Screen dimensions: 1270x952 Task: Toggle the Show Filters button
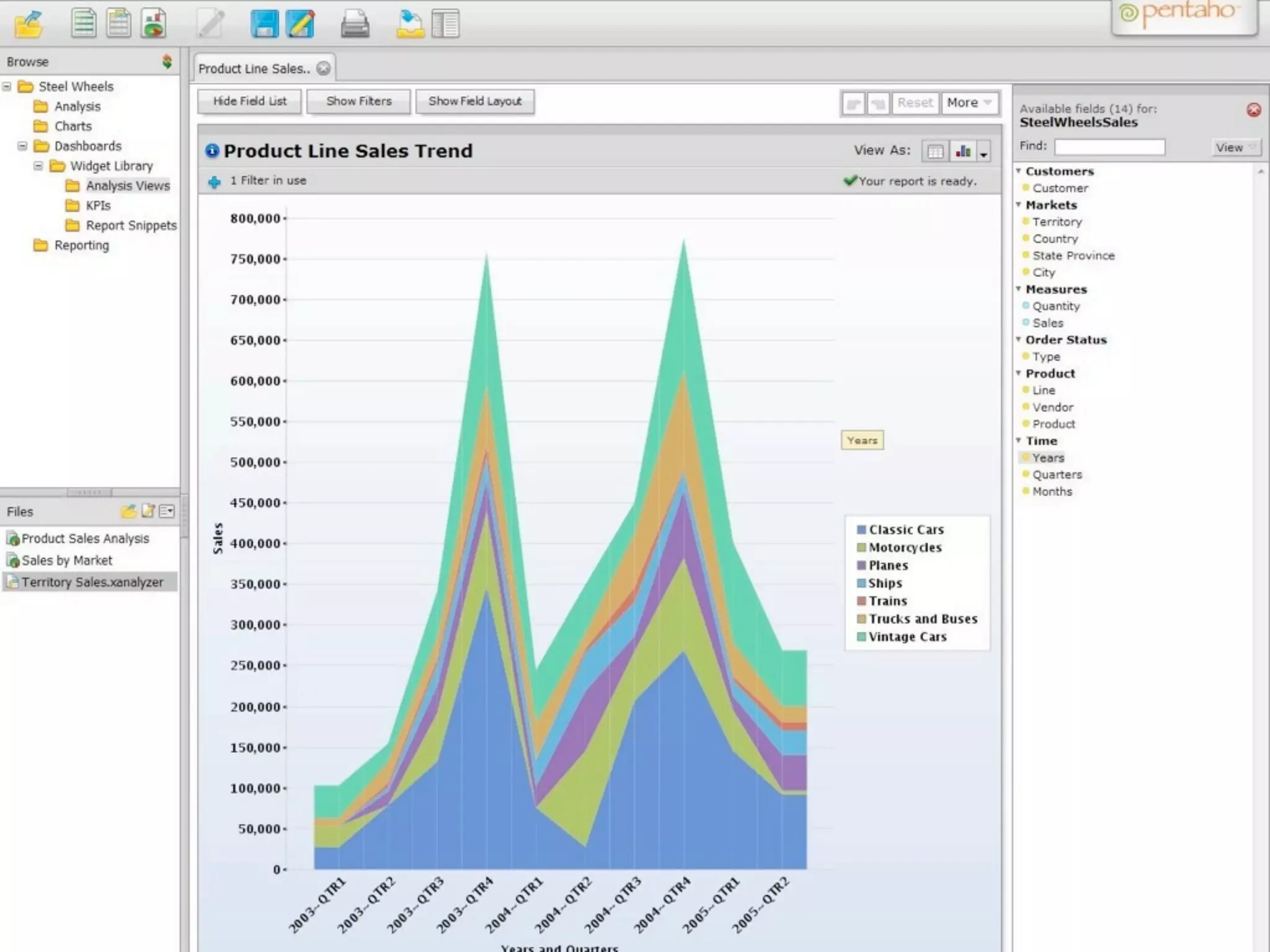point(358,102)
